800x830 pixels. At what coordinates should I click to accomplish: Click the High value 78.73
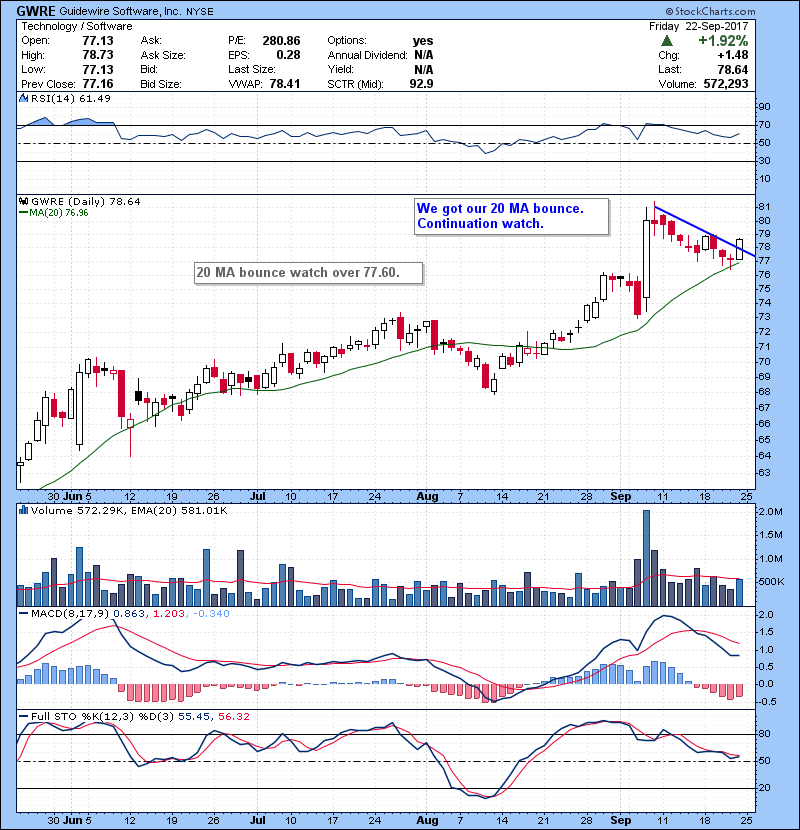tap(98, 55)
